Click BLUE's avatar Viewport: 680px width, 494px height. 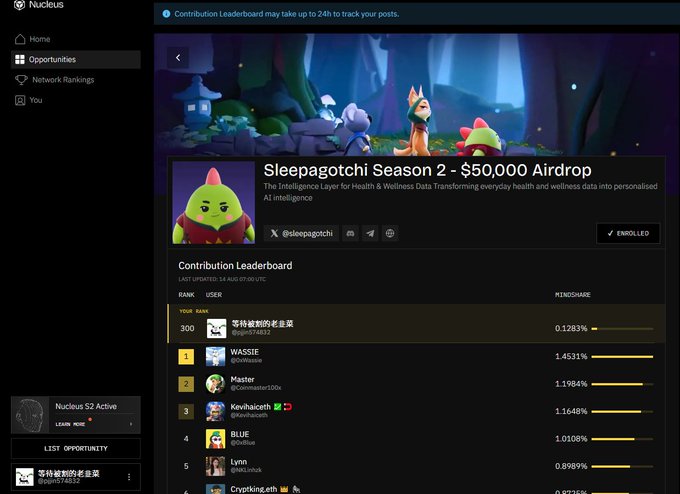[216, 439]
